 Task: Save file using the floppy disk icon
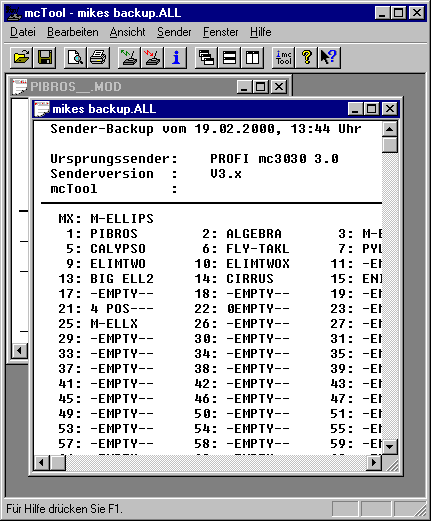[x=44, y=57]
